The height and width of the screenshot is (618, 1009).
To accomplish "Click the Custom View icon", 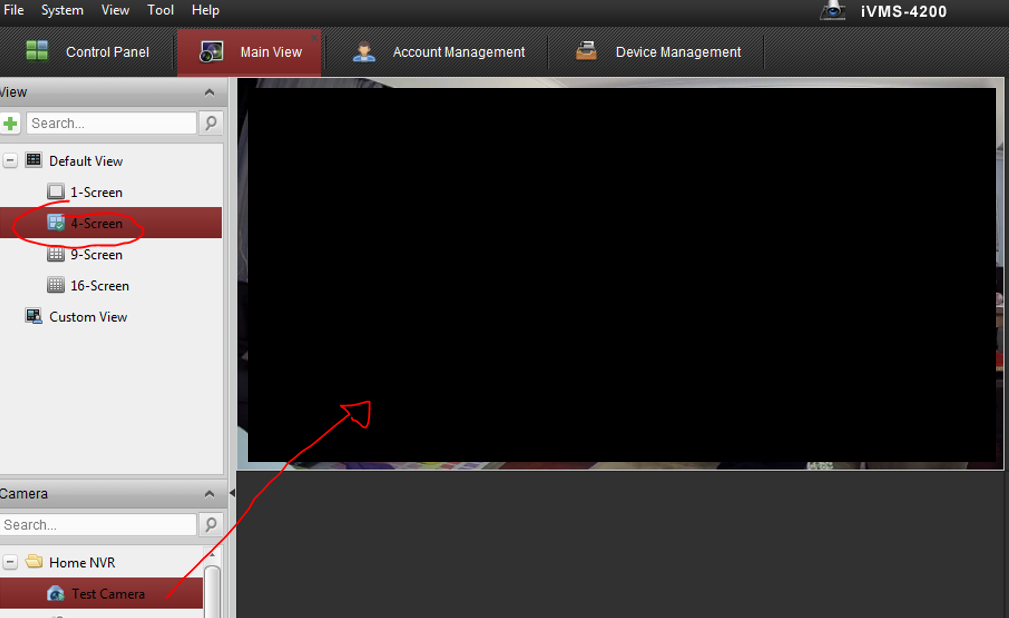I will [x=34, y=316].
